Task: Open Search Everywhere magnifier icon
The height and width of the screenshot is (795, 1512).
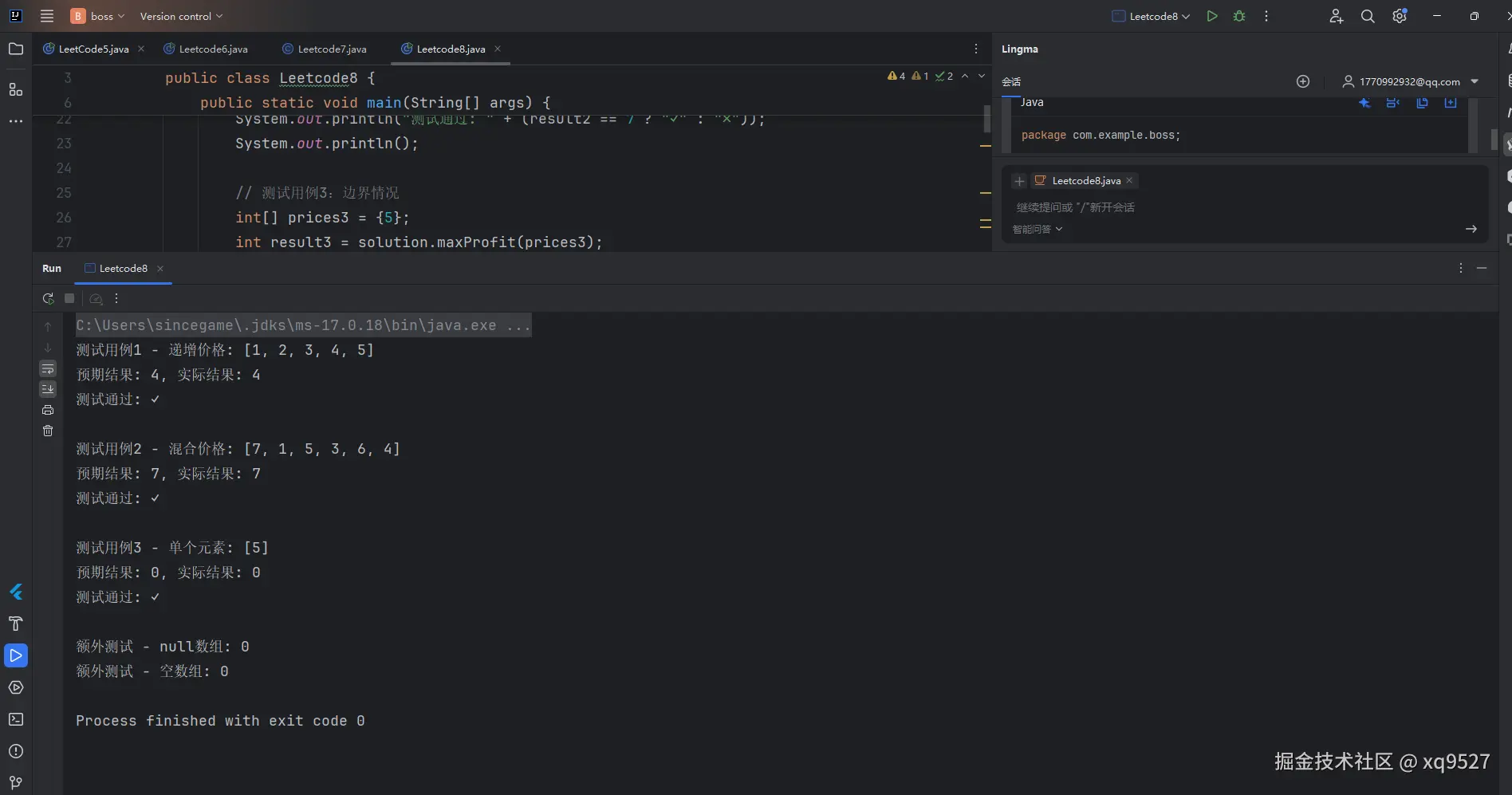Action: point(1368,16)
